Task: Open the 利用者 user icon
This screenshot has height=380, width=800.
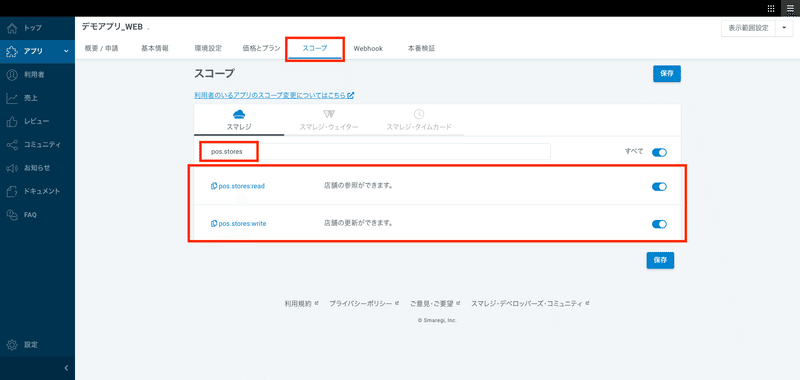Action: (13, 75)
